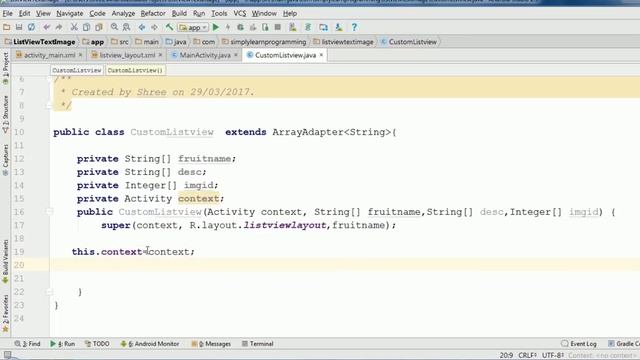Screen dimensions: 640x360
Task: Open the Help menu
Action: [x=290, y=13]
